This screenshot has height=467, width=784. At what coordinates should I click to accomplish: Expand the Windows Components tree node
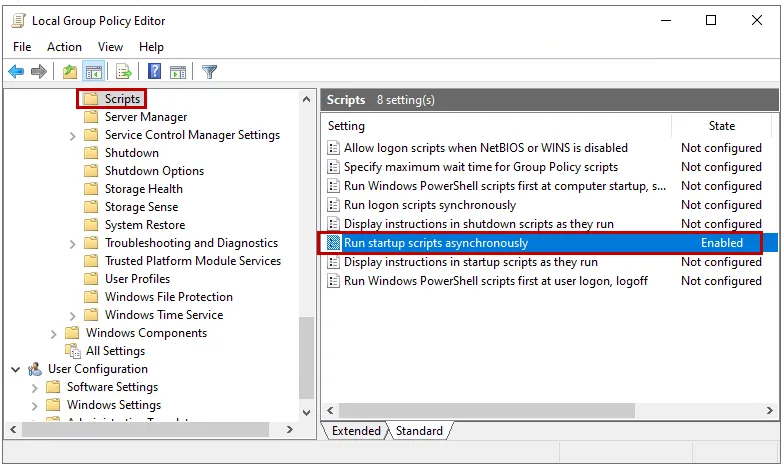(54, 333)
